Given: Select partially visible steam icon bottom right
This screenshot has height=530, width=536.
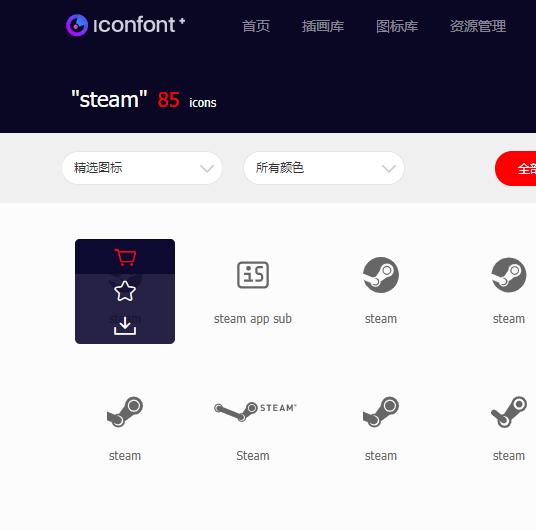Looking at the screenshot, I should (509, 412).
